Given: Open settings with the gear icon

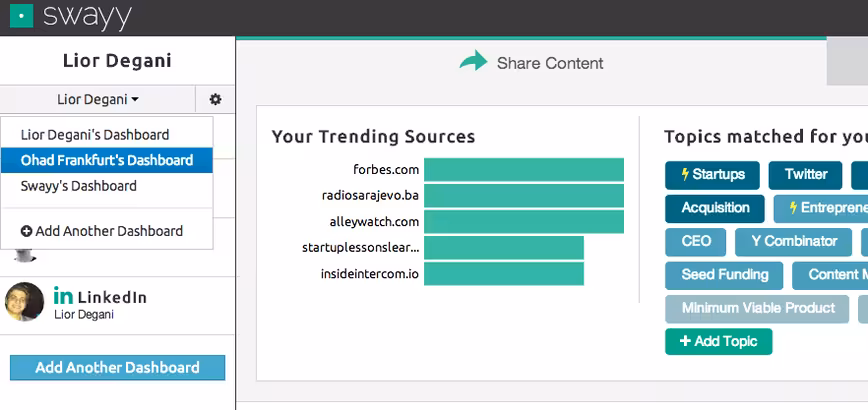Looking at the screenshot, I should coord(215,100).
